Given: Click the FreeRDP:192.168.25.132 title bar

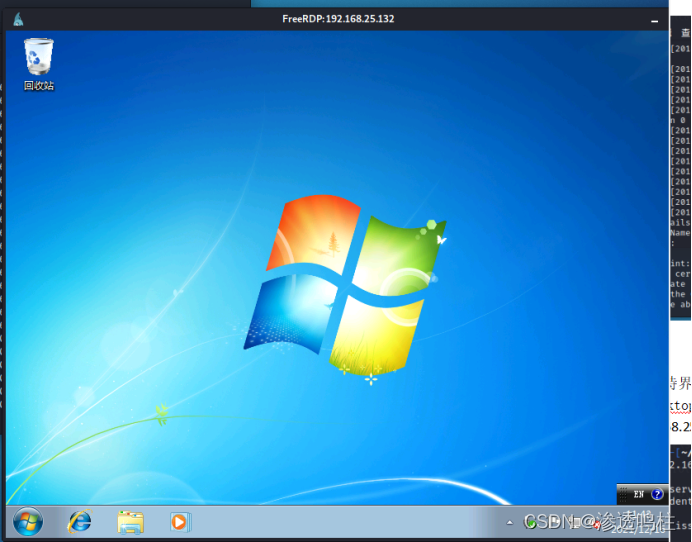Looking at the screenshot, I should pos(338,19).
